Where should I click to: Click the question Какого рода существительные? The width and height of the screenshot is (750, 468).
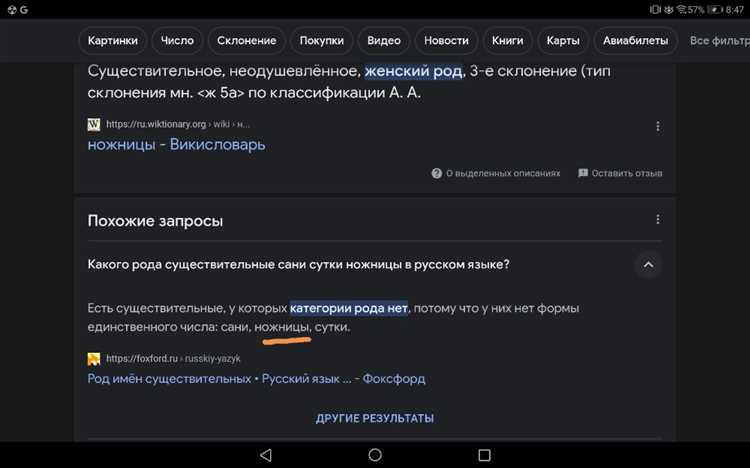pyautogui.click(x=298, y=265)
